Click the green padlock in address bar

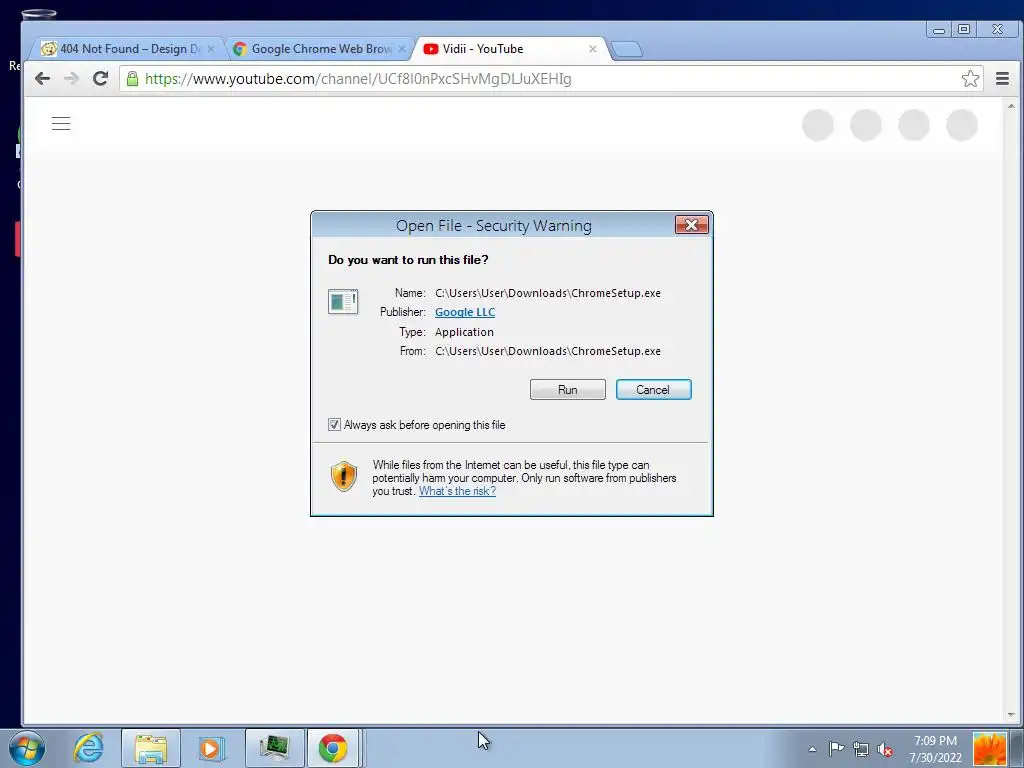pos(133,79)
